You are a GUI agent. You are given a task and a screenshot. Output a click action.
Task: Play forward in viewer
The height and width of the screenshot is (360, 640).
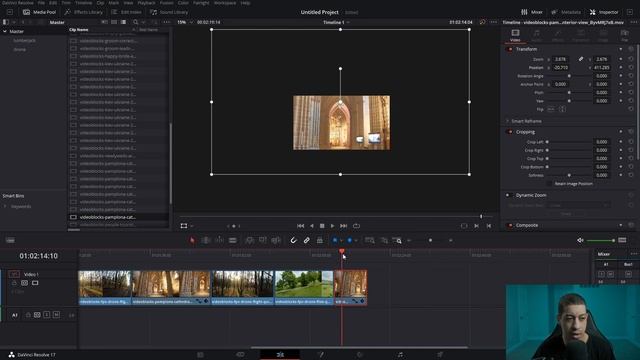pyautogui.click(x=332, y=226)
